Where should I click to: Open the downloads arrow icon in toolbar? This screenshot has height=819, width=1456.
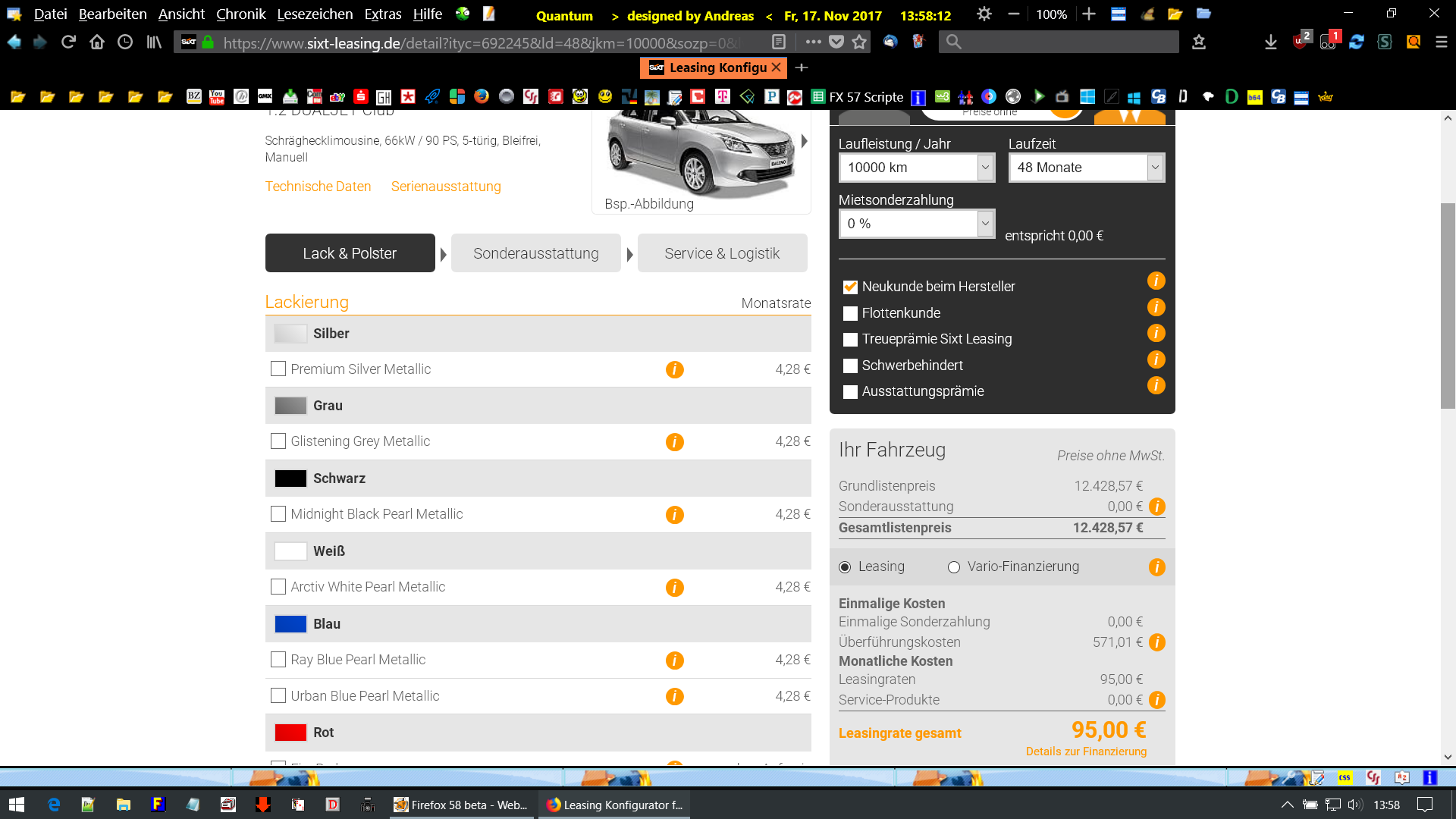pos(1271,42)
